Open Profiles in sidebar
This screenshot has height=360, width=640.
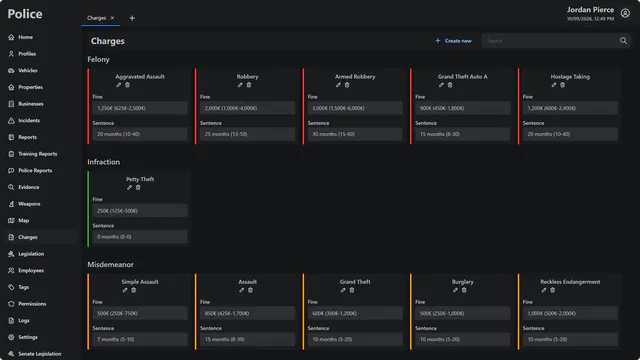[x=40, y=54]
